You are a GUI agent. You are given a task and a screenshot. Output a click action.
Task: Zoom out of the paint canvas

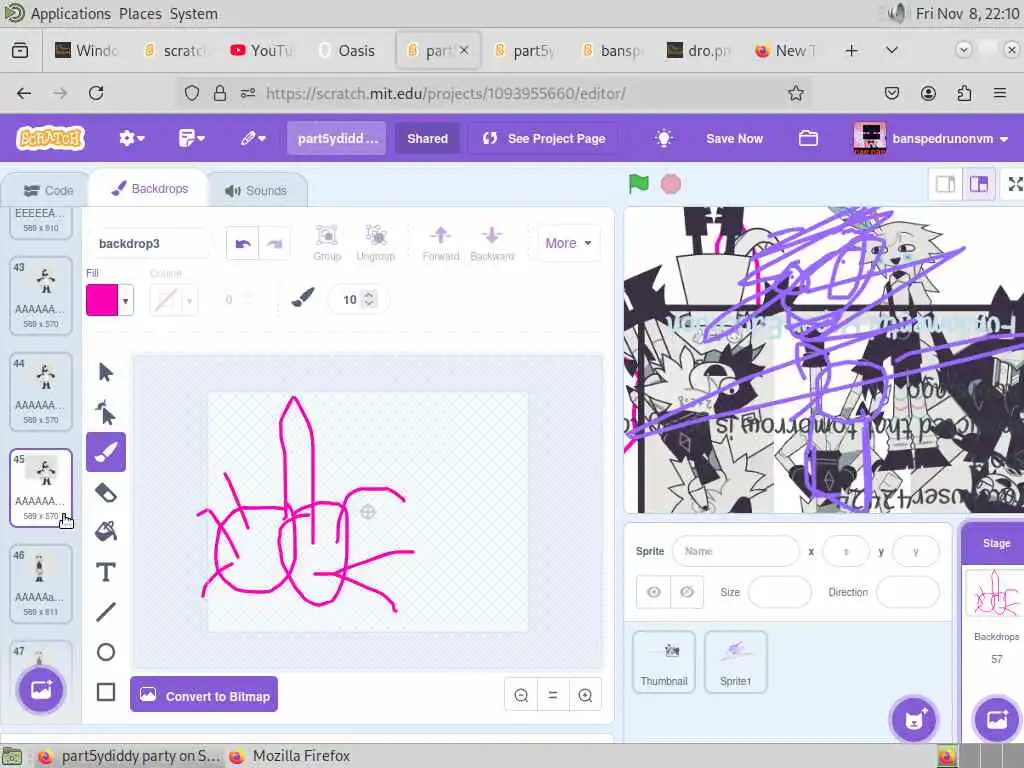(x=521, y=696)
